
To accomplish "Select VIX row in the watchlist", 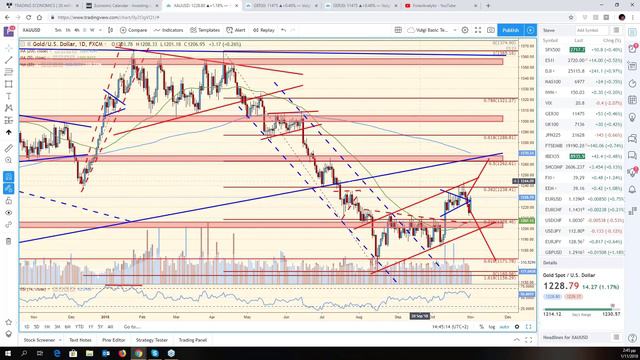I will coord(582,103).
